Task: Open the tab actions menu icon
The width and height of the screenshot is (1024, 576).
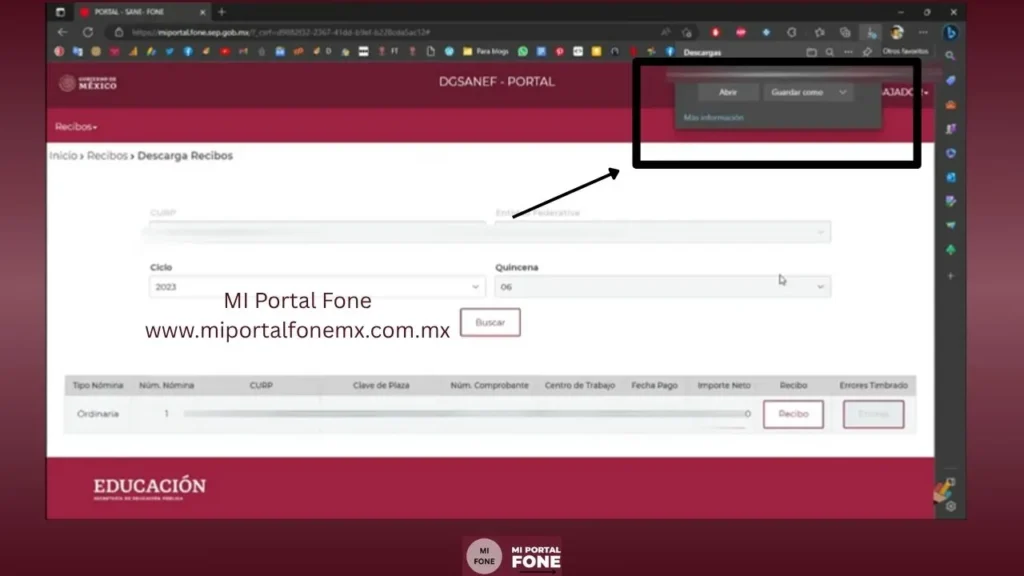Action: 60,12
